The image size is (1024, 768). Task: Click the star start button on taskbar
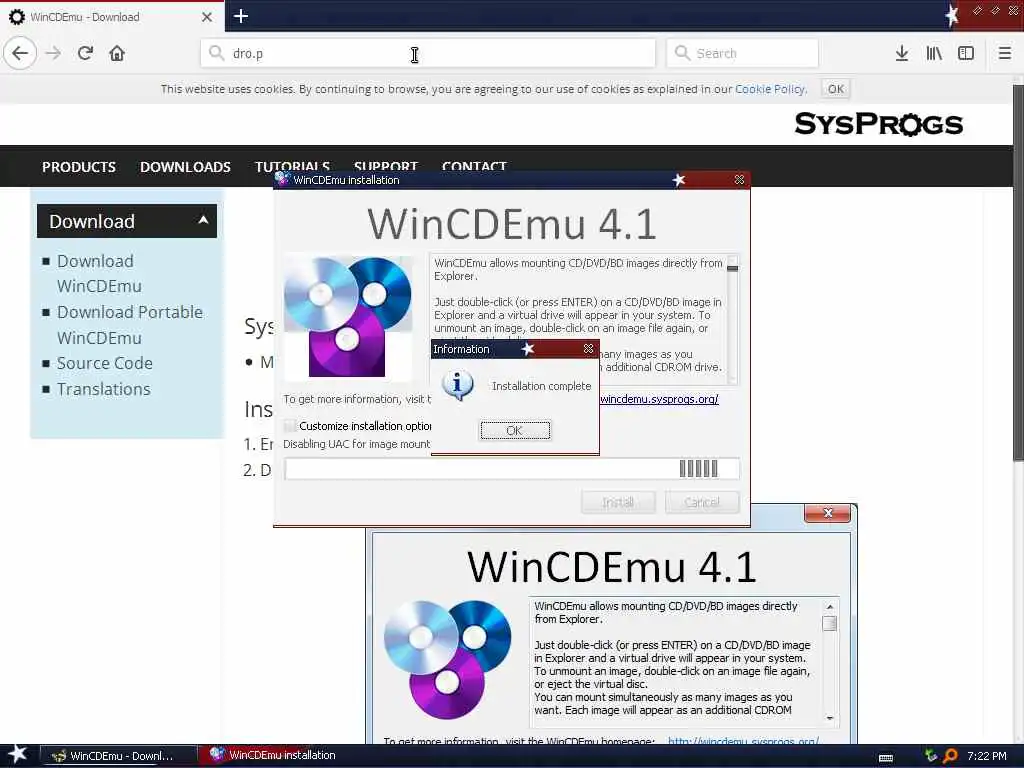tap(18, 755)
